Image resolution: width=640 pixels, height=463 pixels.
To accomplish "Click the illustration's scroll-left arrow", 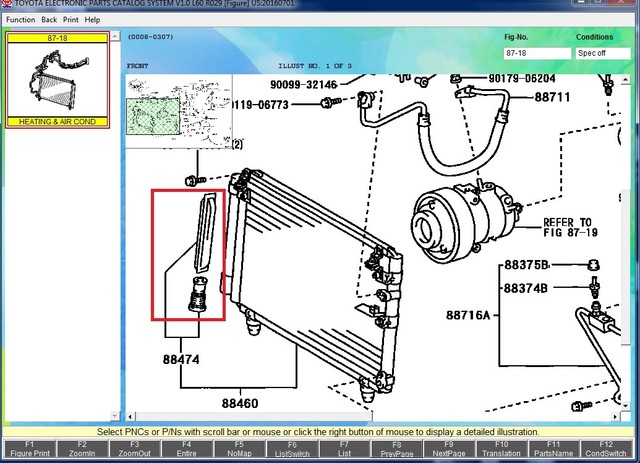I will 130,417.
